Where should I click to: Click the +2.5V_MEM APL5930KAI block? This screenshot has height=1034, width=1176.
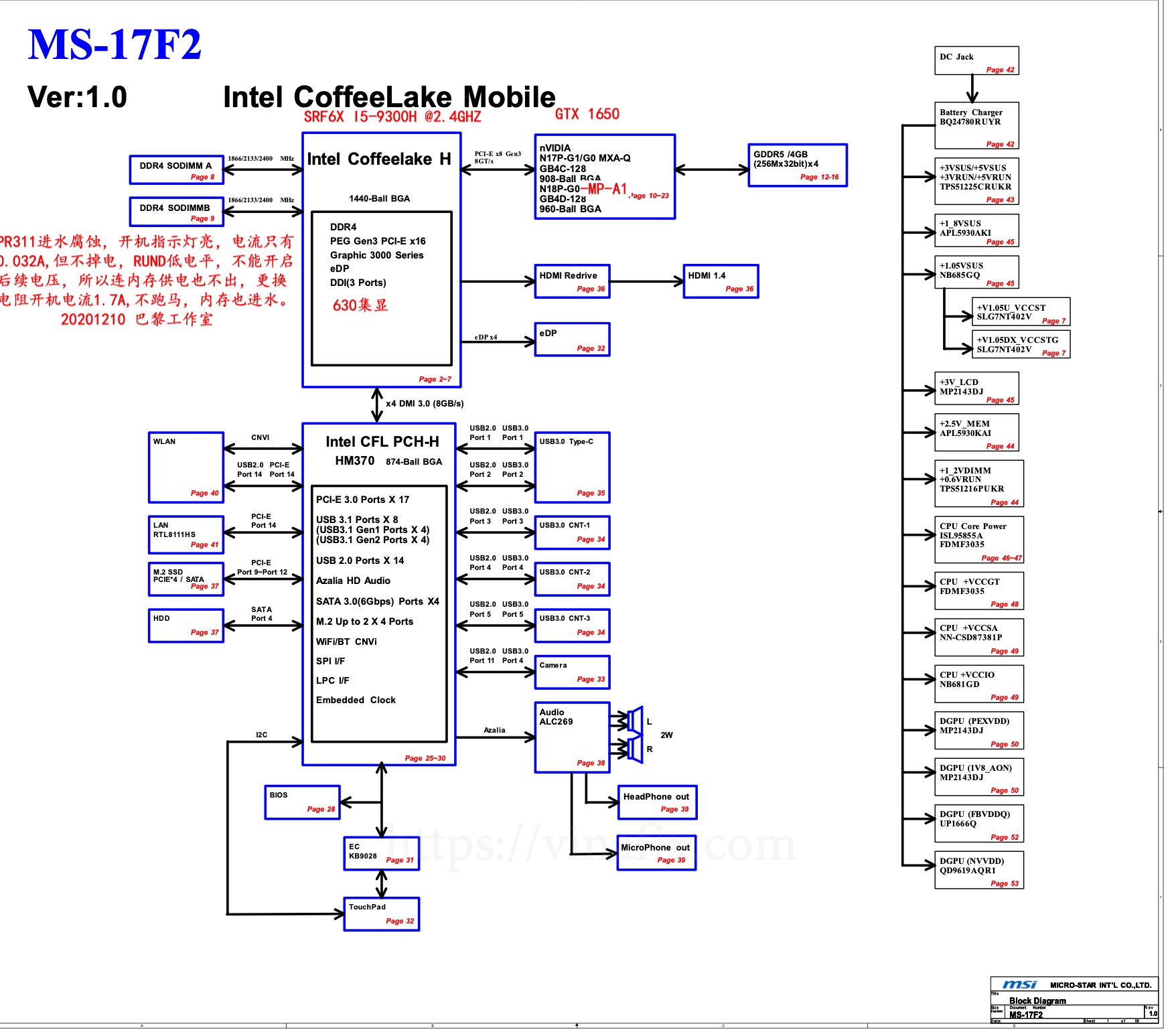[977, 433]
